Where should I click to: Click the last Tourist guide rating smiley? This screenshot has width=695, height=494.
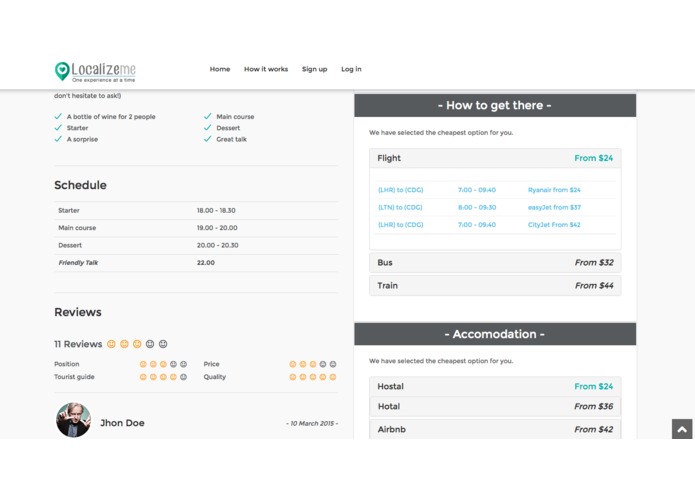(184, 377)
